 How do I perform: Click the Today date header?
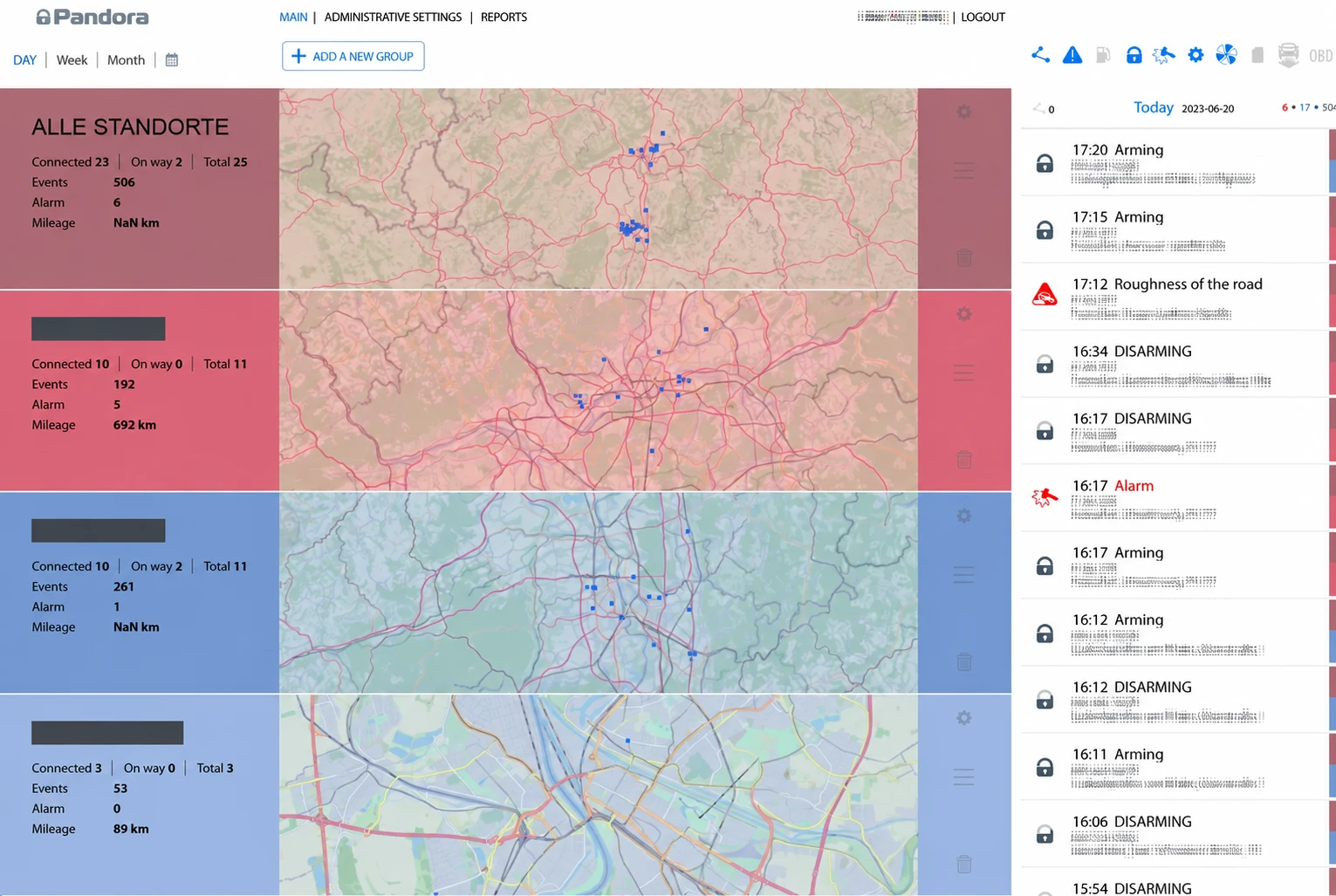click(1153, 107)
